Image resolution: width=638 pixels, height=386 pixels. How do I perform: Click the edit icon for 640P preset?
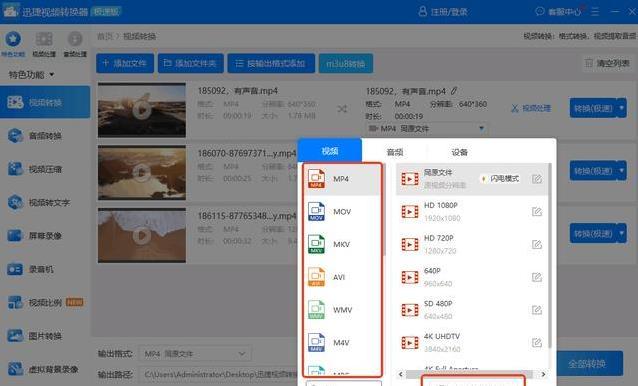click(x=537, y=277)
